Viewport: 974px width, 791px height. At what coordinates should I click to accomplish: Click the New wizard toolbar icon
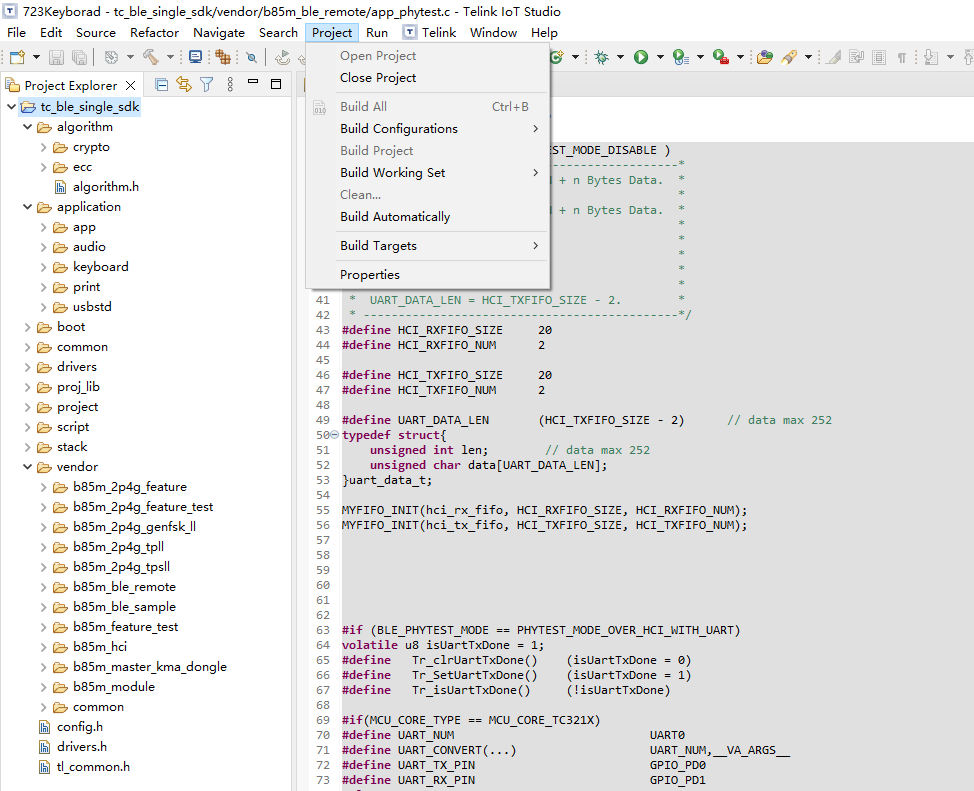[x=17, y=57]
